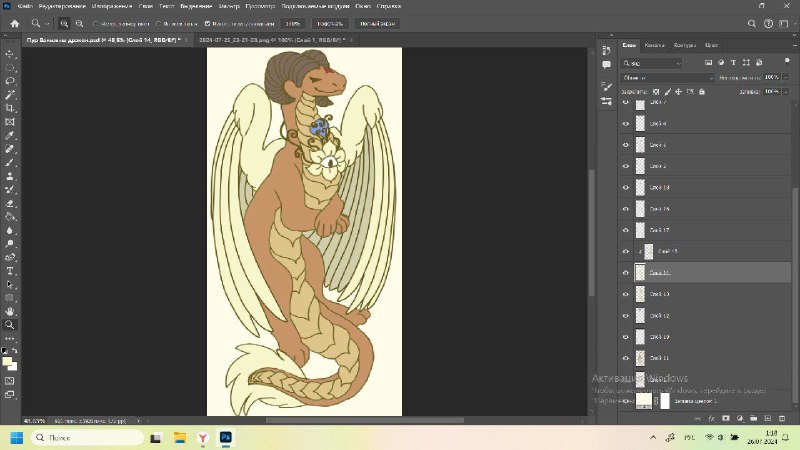Click the zoom out magnifier in options bar
Image resolution: width=800 pixels, height=450 pixels.
[x=80, y=23]
